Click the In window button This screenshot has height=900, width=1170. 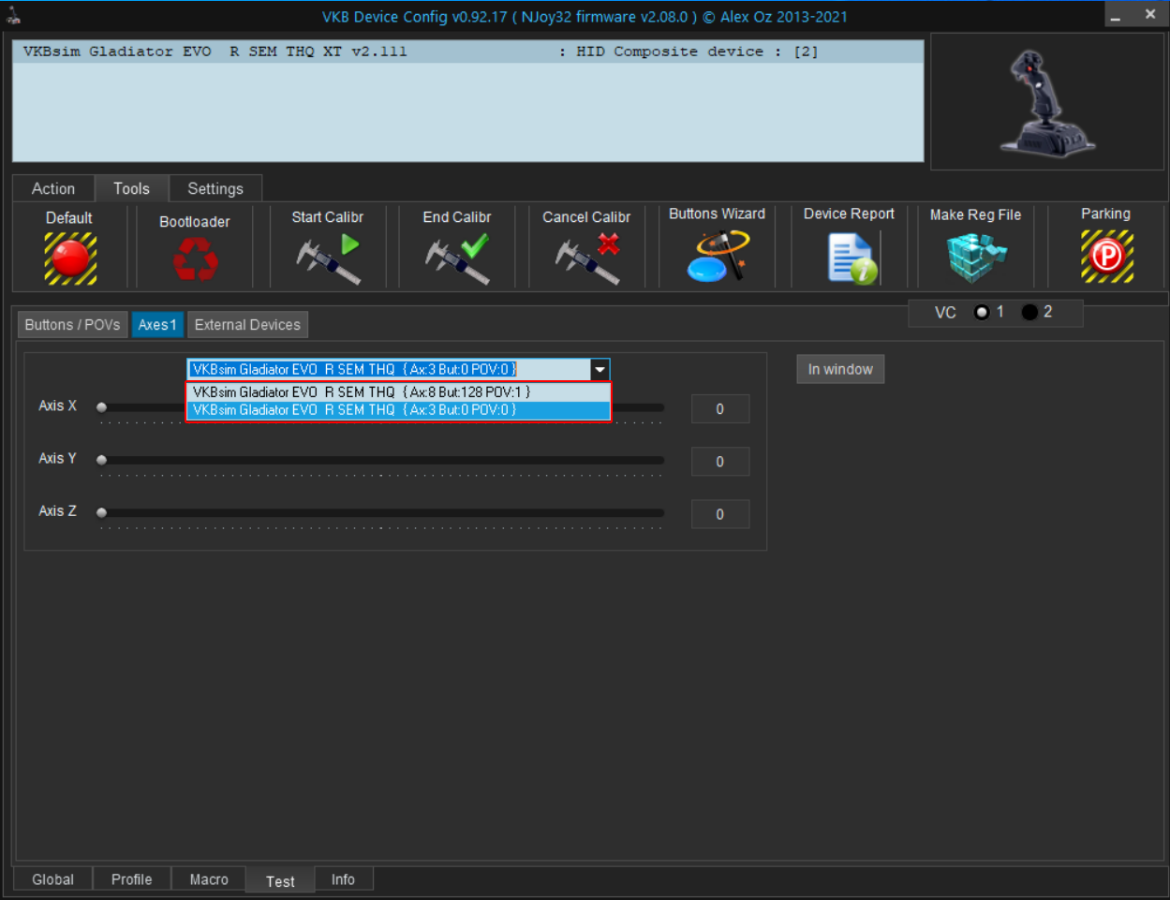pyautogui.click(x=840, y=369)
